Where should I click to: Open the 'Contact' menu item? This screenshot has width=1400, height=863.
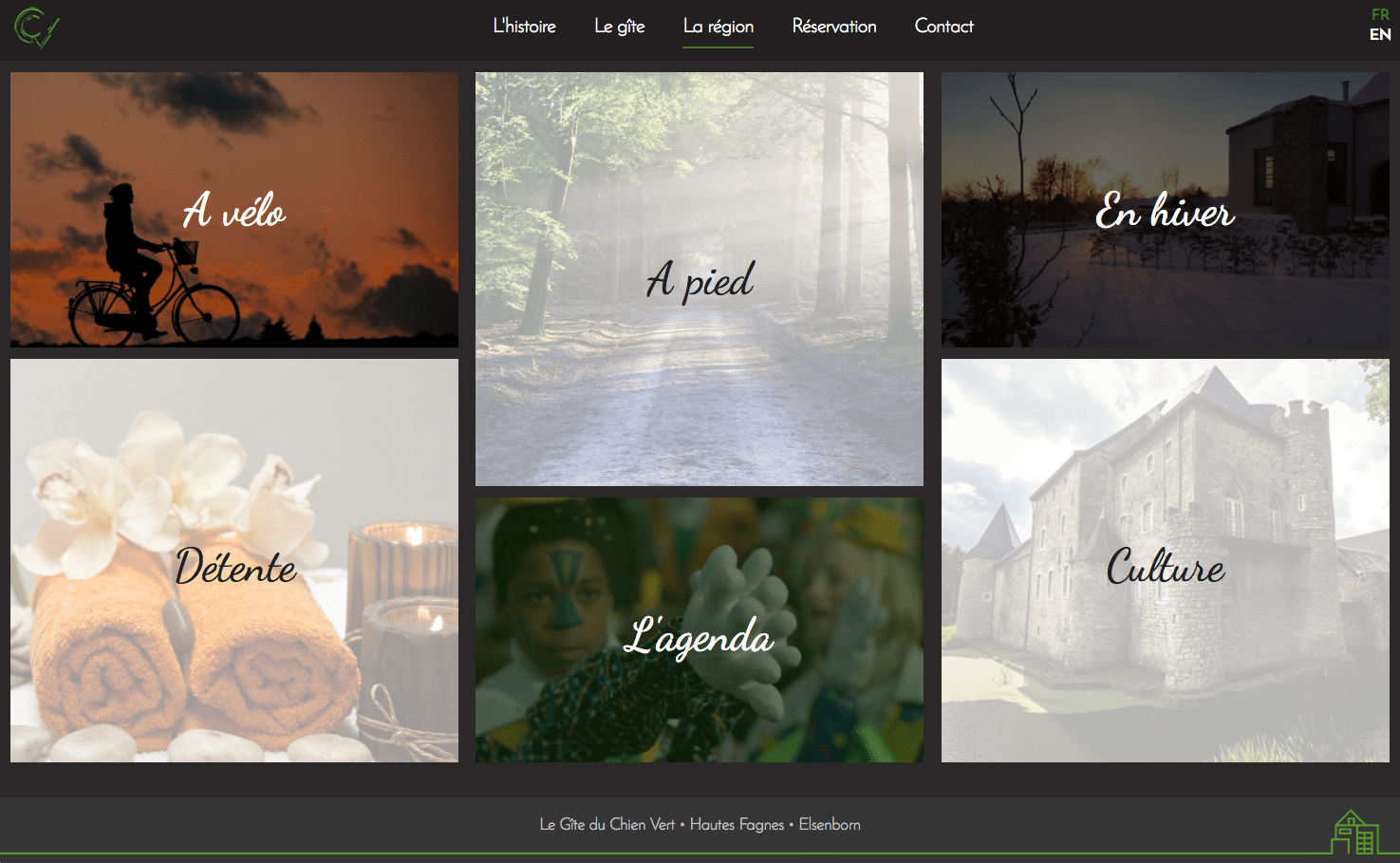pos(943,27)
